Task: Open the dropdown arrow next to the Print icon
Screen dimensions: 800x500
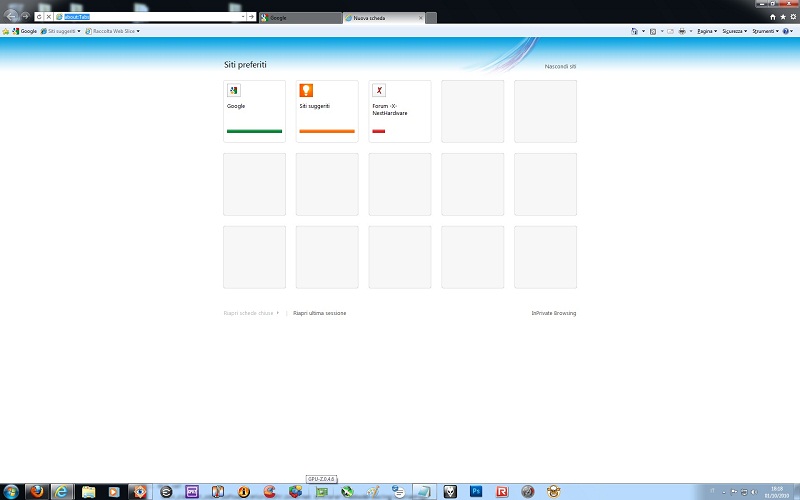Action: (x=691, y=31)
